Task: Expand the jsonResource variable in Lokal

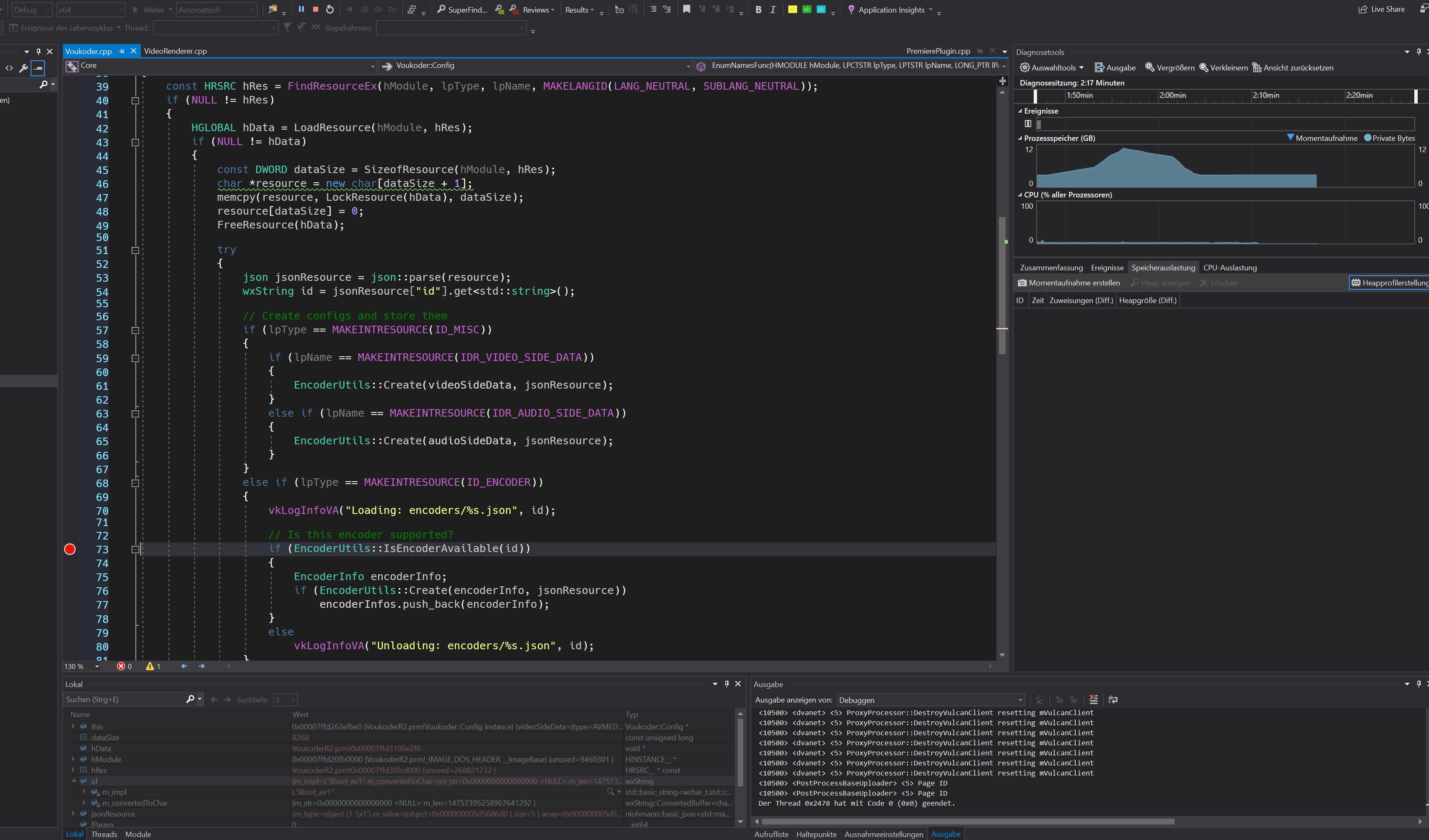Action: click(x=73, y=813)
